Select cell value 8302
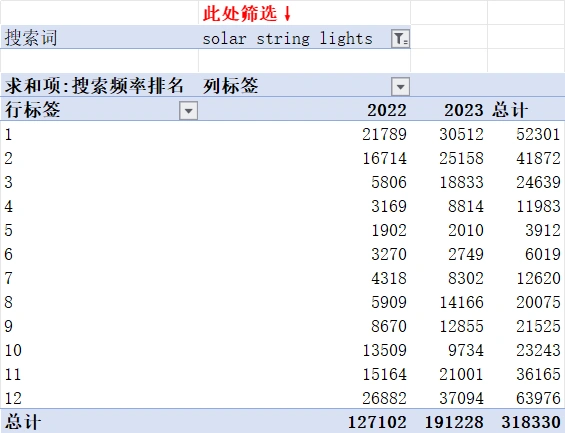Screen dimensions: 565x433 466,278
